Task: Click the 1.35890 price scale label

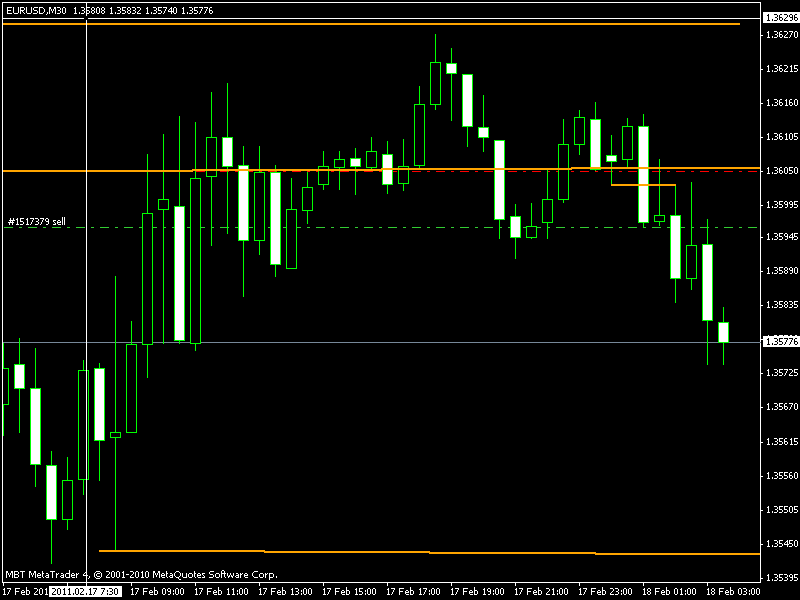Action: [782, 271]
